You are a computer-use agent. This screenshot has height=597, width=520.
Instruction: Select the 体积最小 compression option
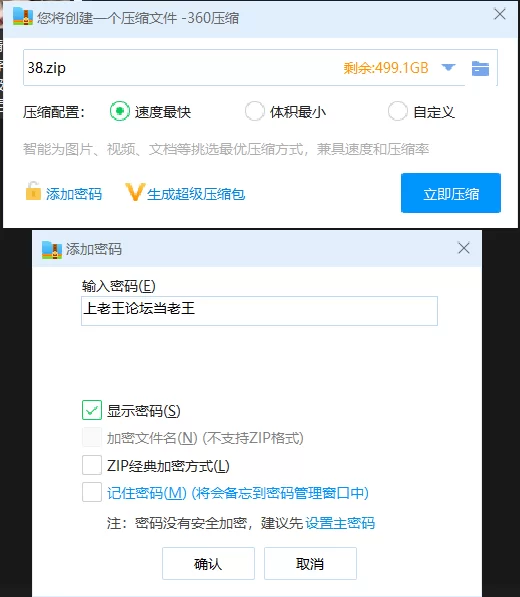(x=254, y=111)
